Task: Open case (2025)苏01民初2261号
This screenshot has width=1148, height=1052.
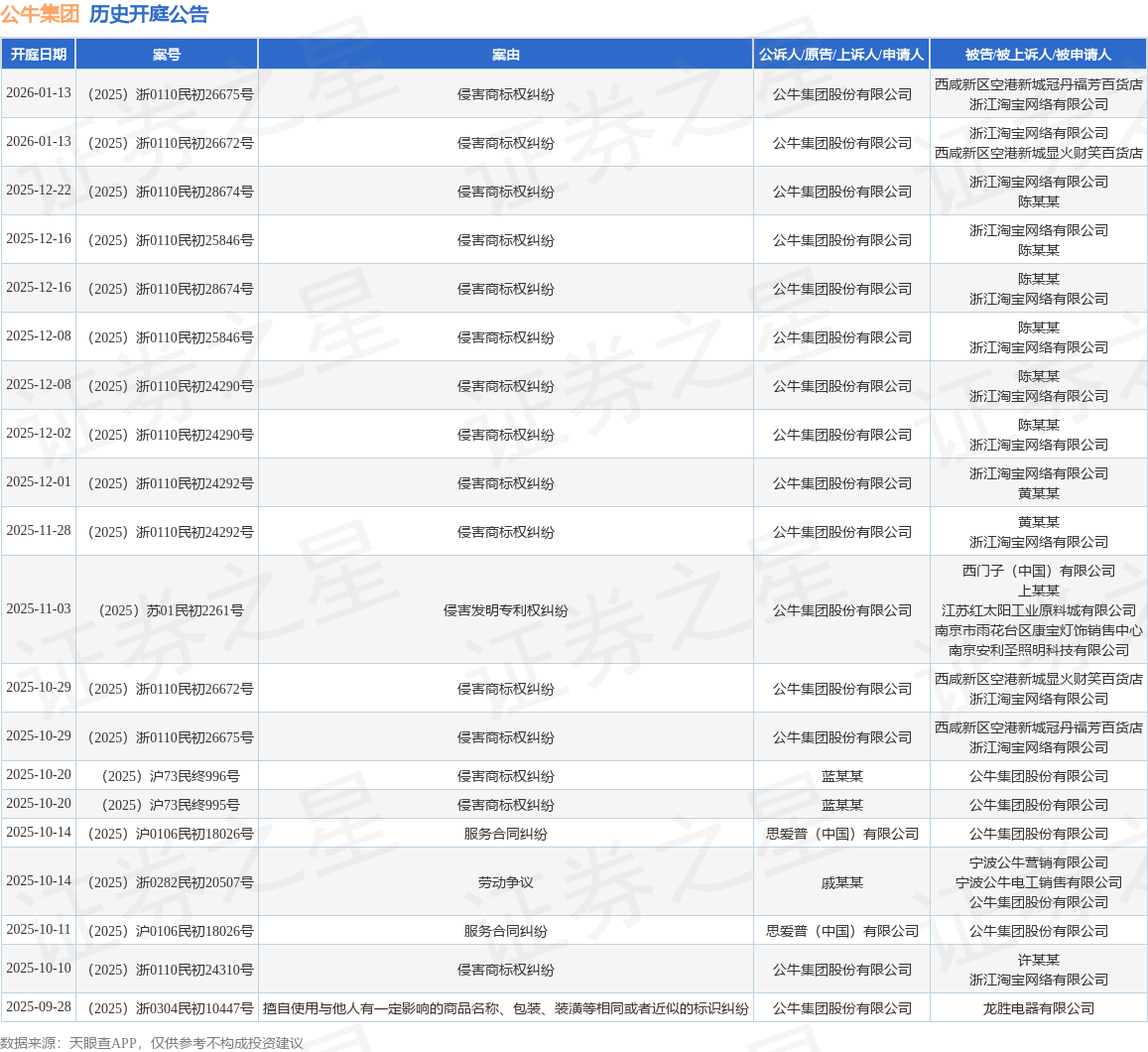Action: point(167,610)
